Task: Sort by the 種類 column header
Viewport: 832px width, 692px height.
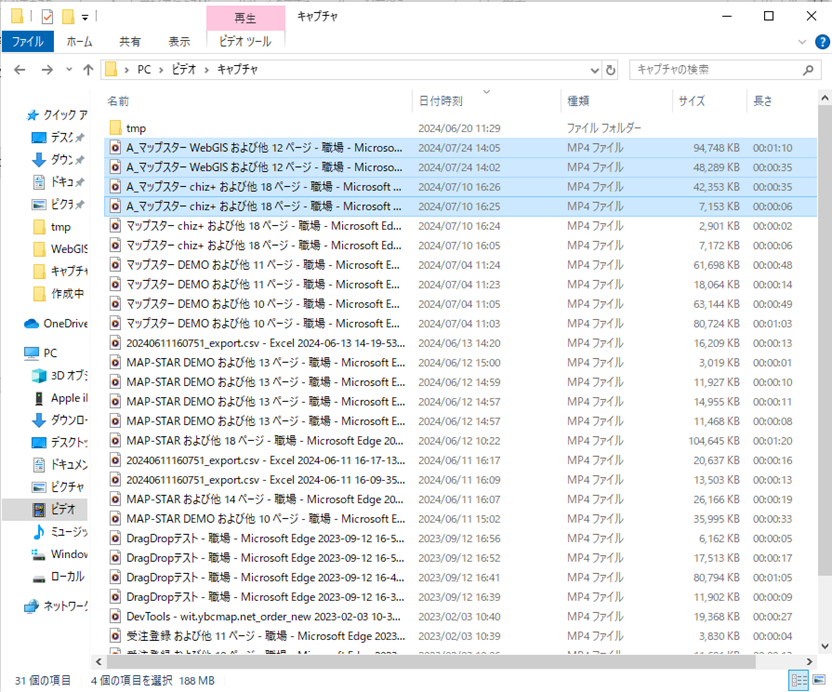Action: coord(617,101)
